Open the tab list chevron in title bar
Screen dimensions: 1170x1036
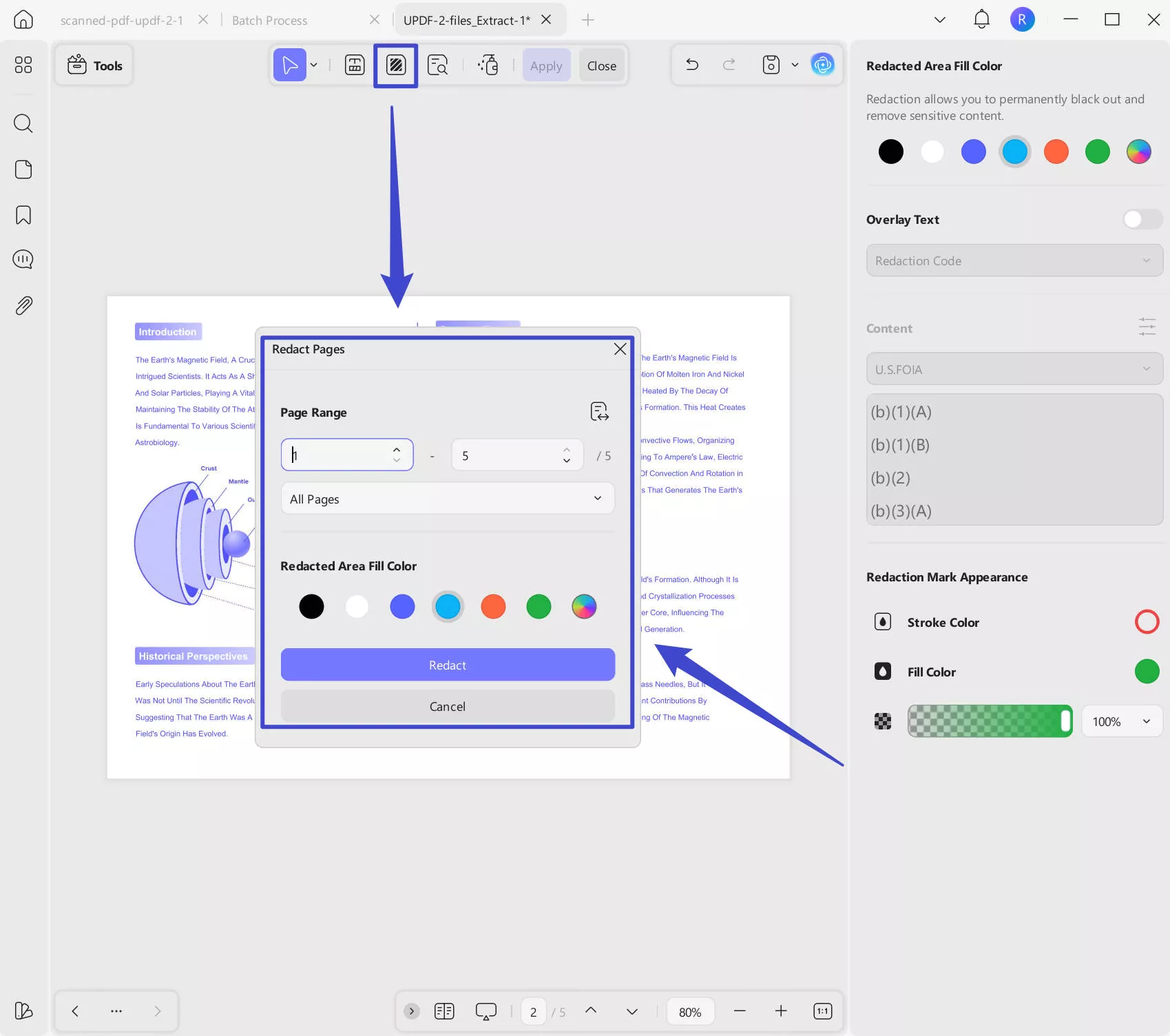coord(940,19)
